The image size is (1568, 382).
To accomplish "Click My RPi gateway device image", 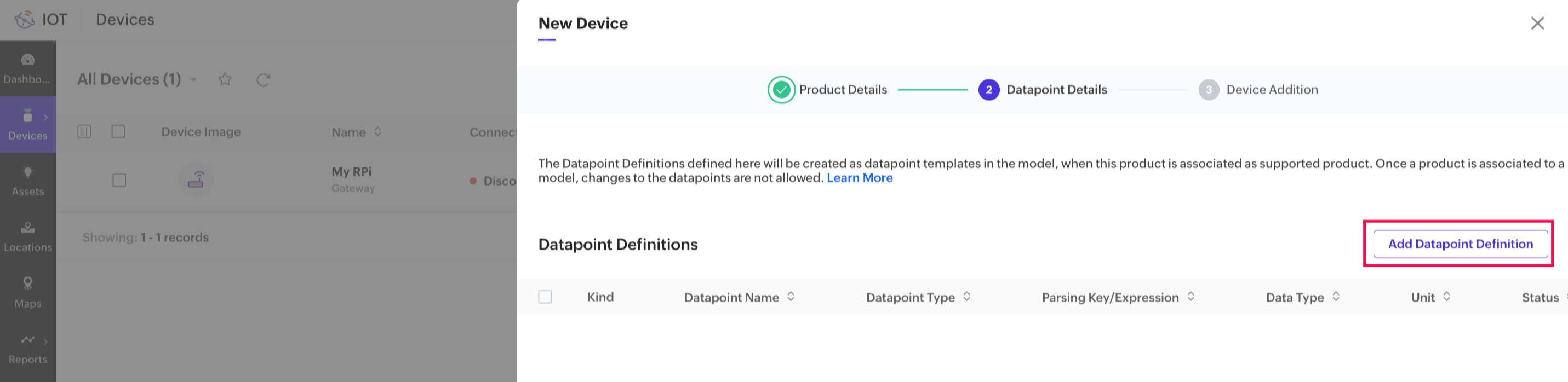I will (x=196, y=180).
